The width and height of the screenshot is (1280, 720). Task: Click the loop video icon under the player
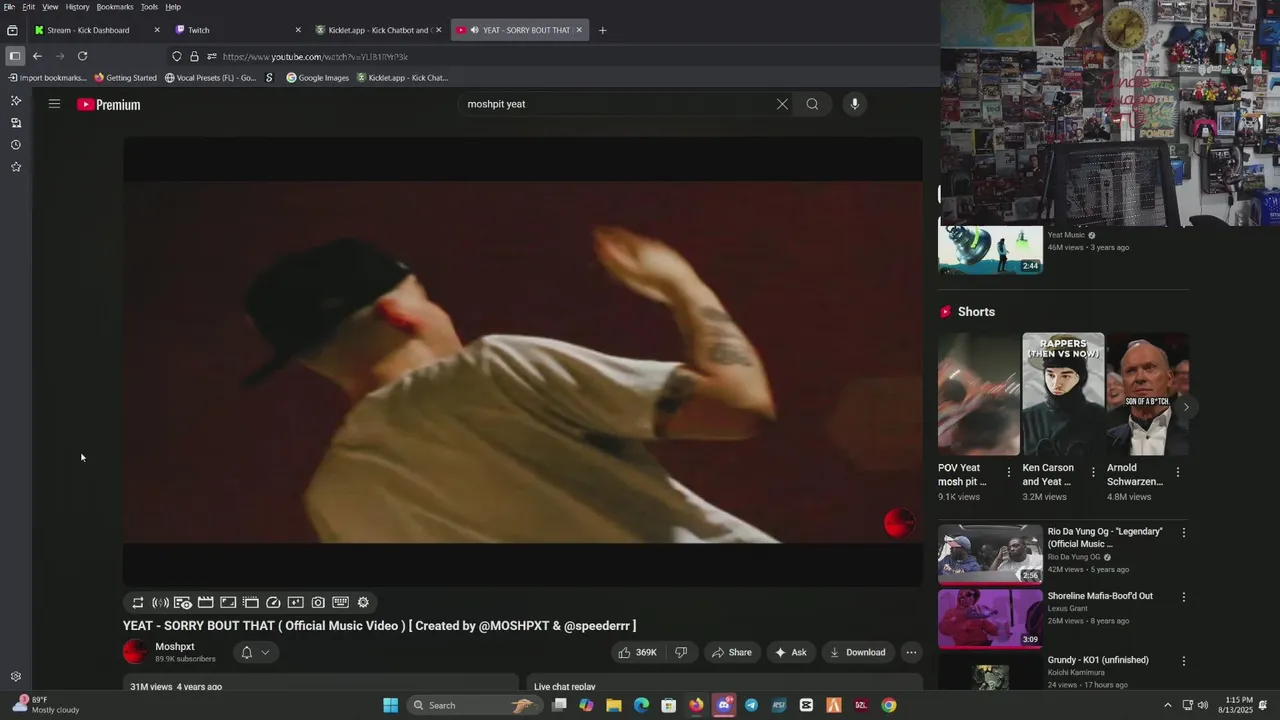coord(138,602)
